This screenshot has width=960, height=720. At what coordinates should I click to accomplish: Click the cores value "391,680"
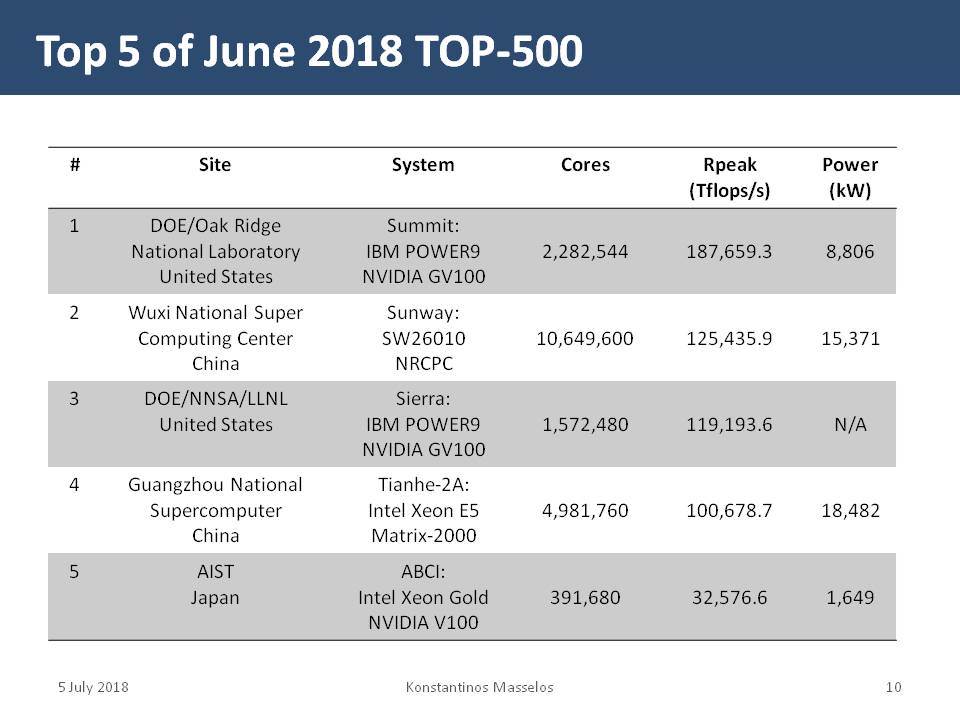point(585,598)
